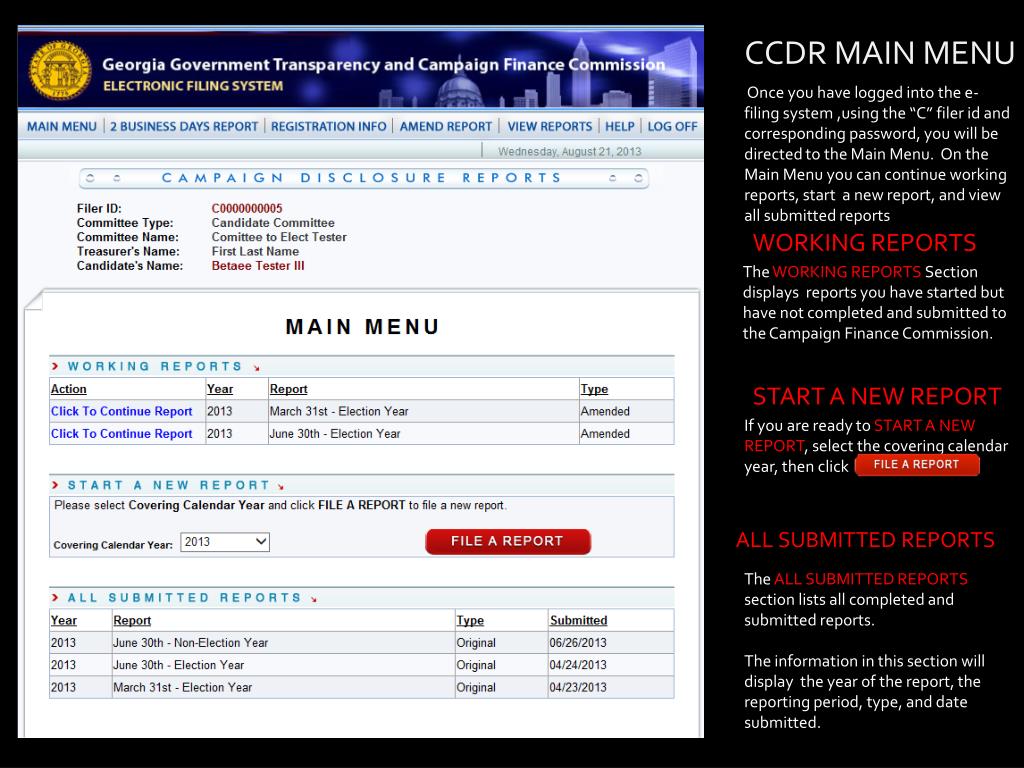
Task: Open the MAIN MENU navigation item
Action: 61,127
